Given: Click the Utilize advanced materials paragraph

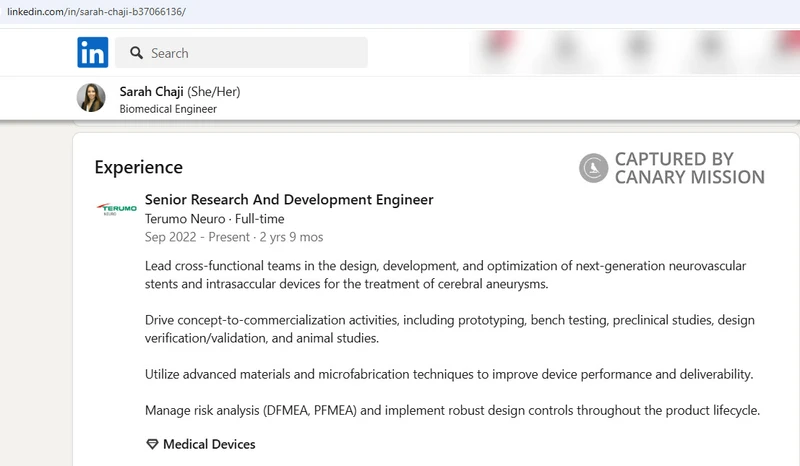Looking at the screenshot, I should pos(449,374).
